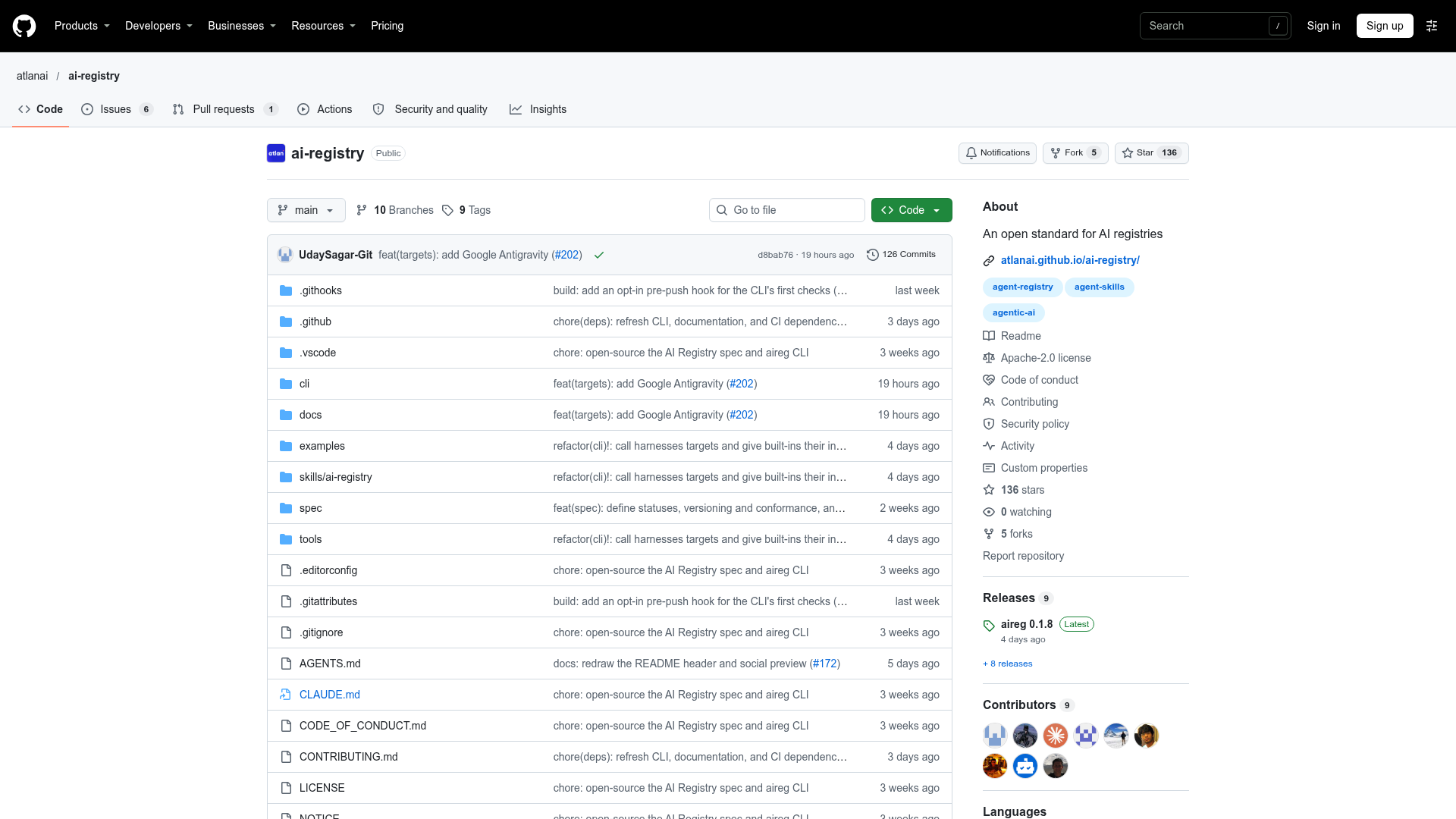Star the ai-registry repository
The height and width of the screenshot is (819, 1456).
[x=1151, y=153]
